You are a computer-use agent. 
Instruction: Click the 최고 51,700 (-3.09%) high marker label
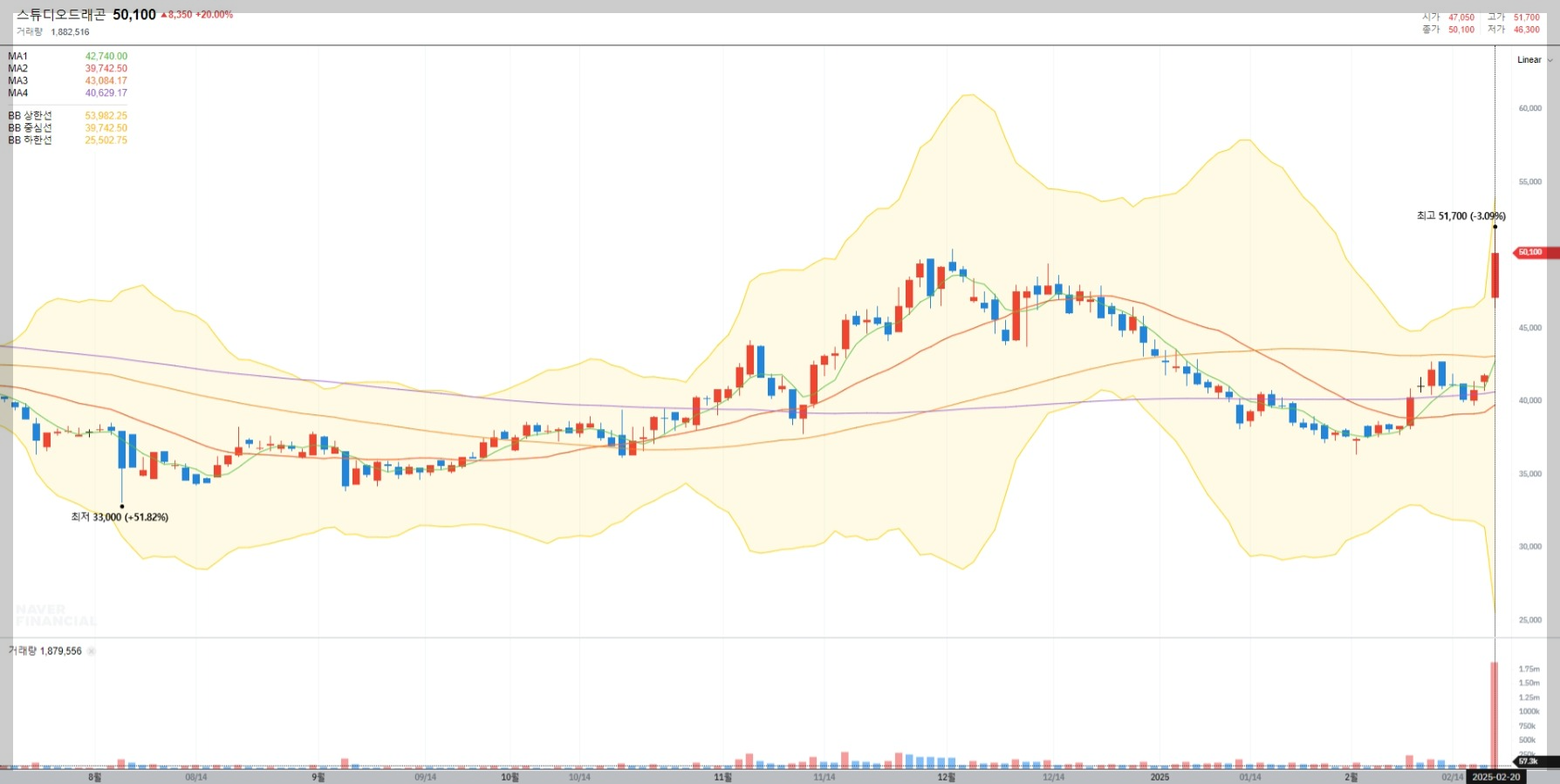coord(1461,216)
